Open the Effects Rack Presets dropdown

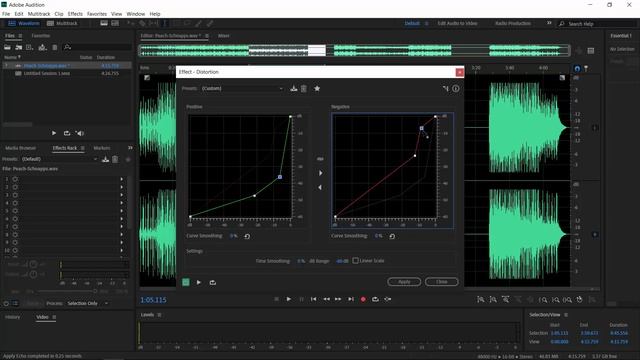[x=60, y=159]
